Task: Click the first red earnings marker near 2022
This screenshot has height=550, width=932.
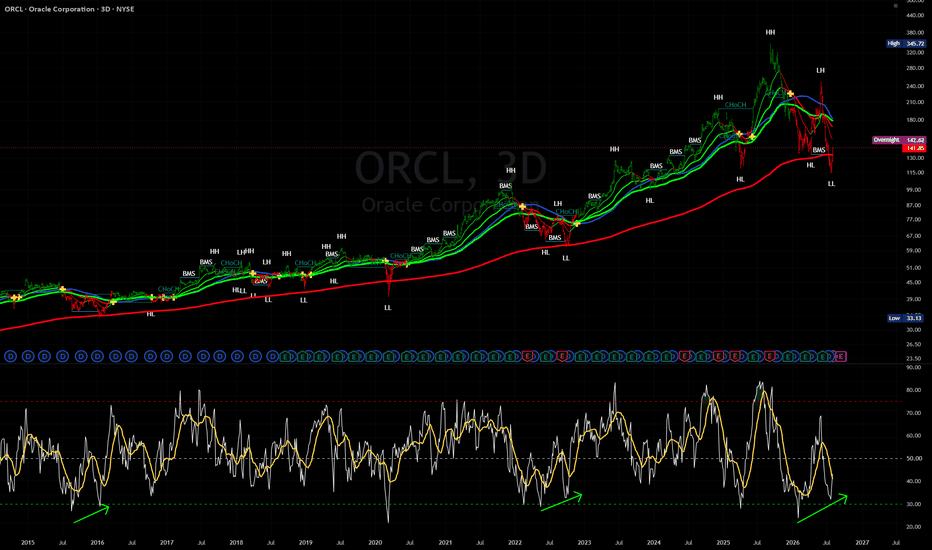Action: [527, 357]
